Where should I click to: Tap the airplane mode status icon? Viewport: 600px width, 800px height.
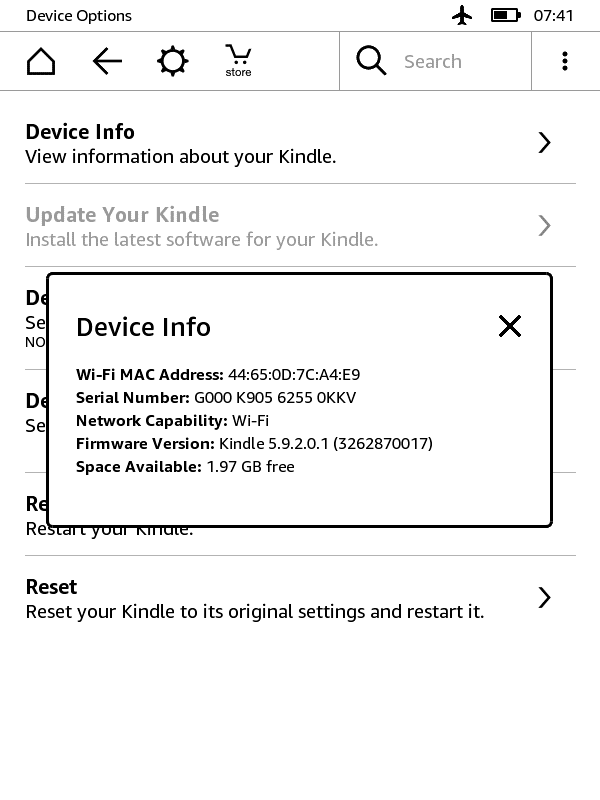tap(462, 15)
